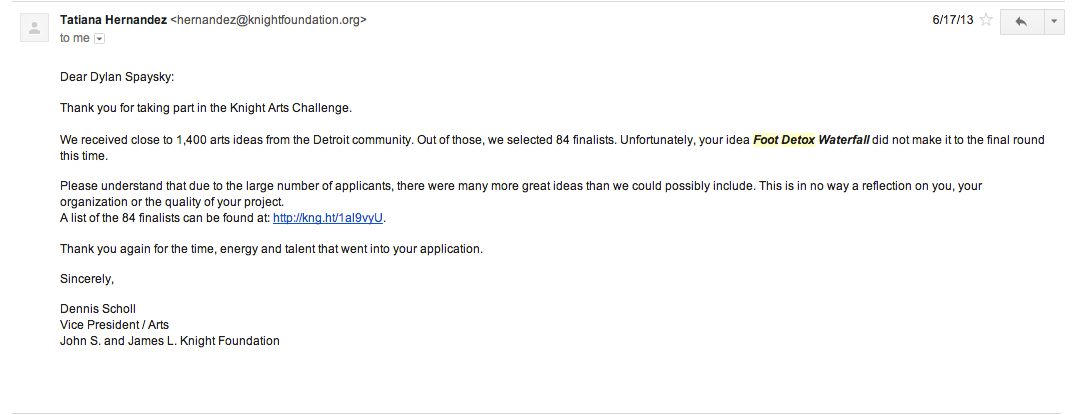
Task: Open the kng.ht finalists link
Action: click(329, 218)
